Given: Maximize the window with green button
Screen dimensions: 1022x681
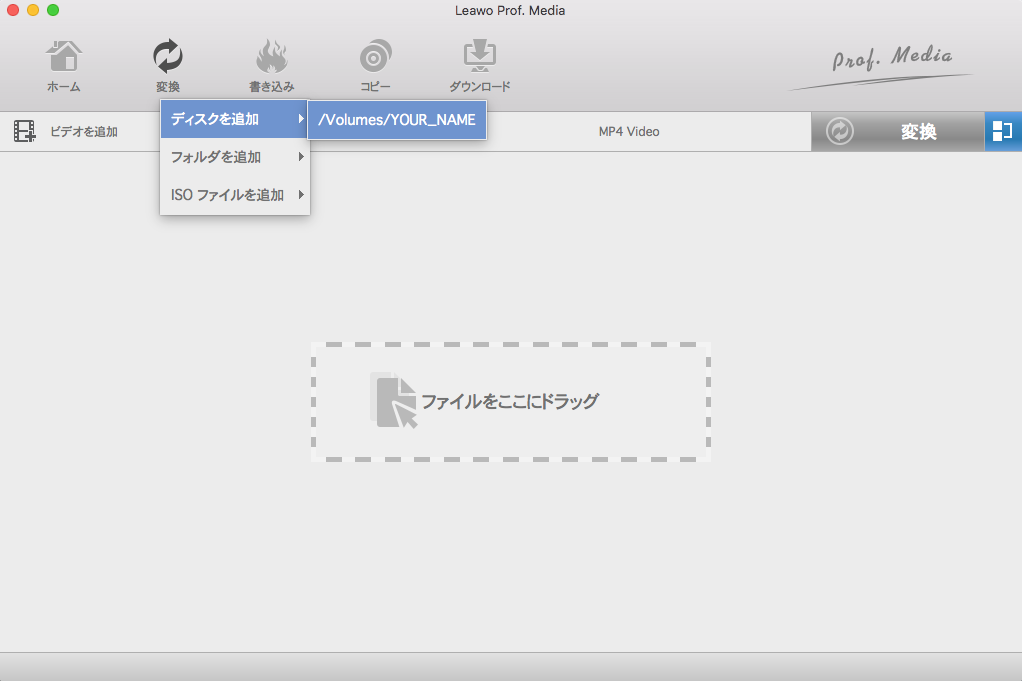Looking at the screenshot, I should tap(53, 10).
